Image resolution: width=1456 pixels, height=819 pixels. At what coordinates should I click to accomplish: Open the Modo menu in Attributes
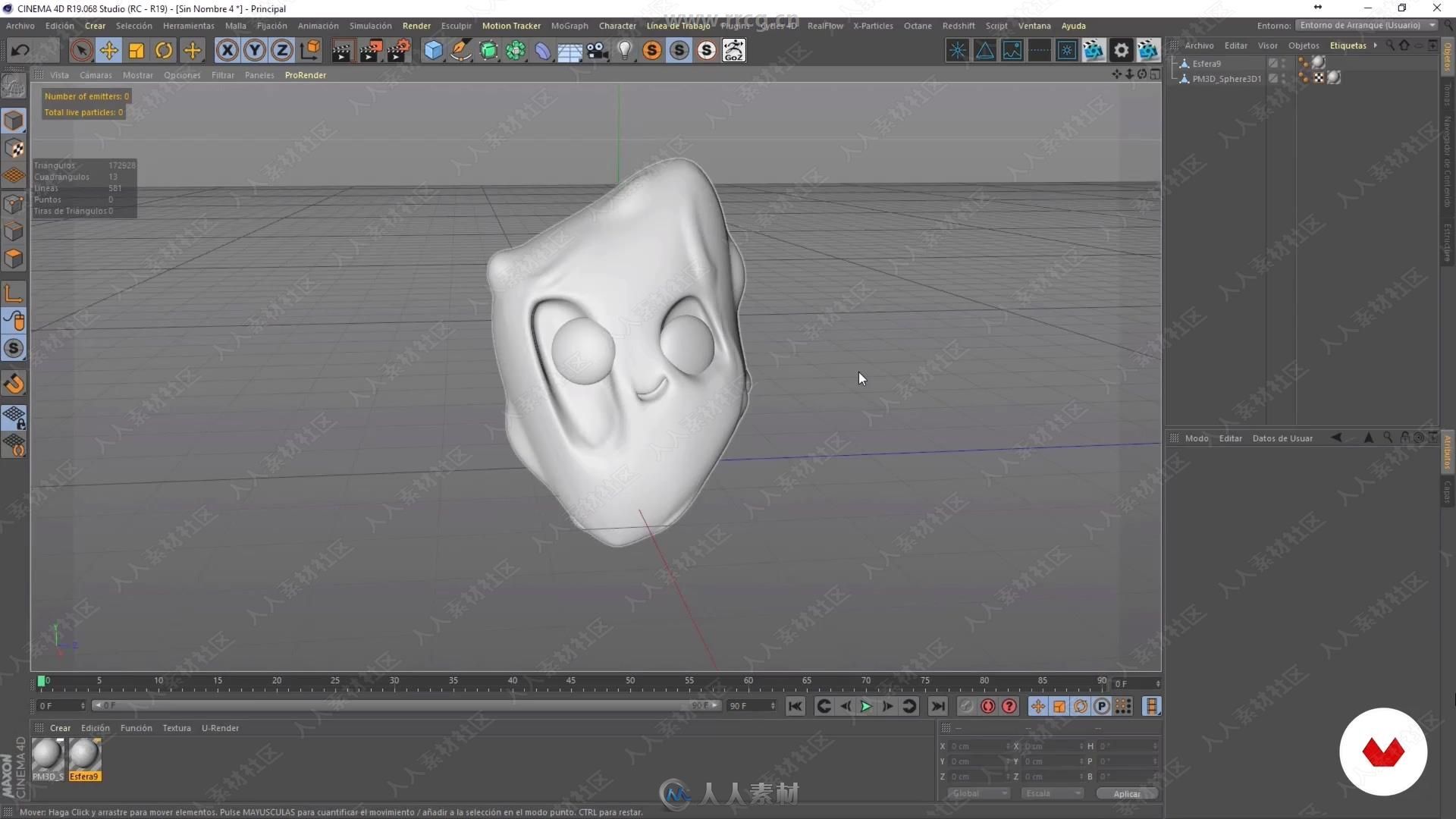(x=1197, y=438)
